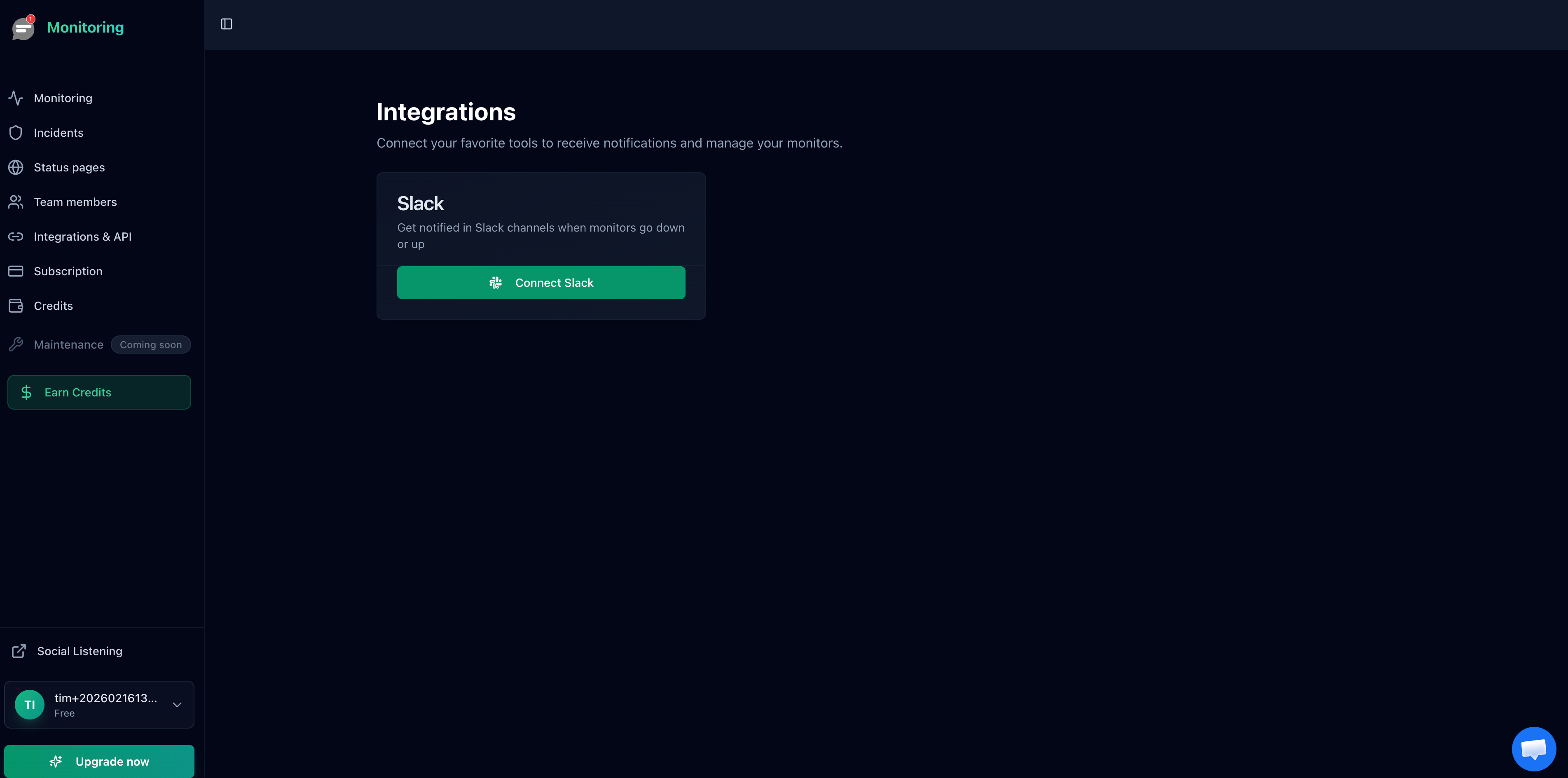This screenshot has height=778, width=1568.
Task: Open the Social Listening external link
Action: pyautogui.click(x=79, y=651)
